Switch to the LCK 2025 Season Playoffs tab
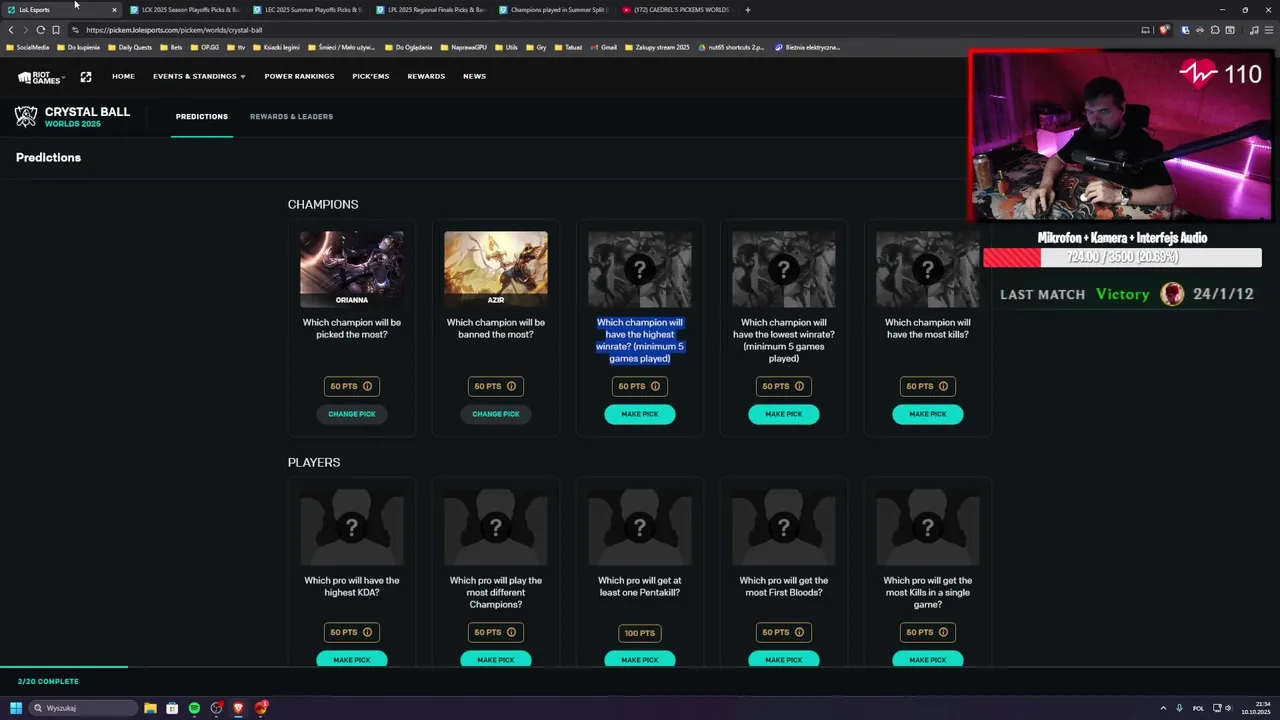Screen dimensions: 1280x720 [x=185, y=10]
